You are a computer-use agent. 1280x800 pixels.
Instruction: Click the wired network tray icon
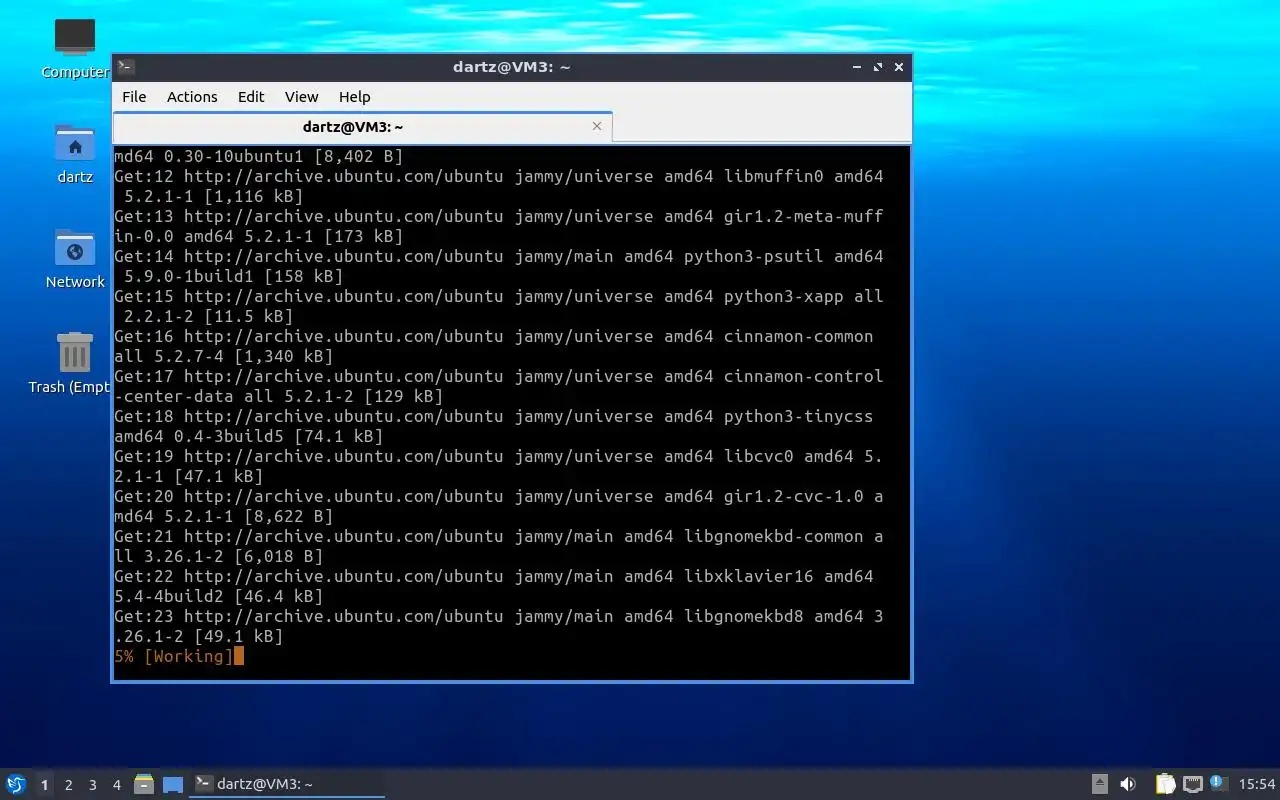(x=1192, y=784)
